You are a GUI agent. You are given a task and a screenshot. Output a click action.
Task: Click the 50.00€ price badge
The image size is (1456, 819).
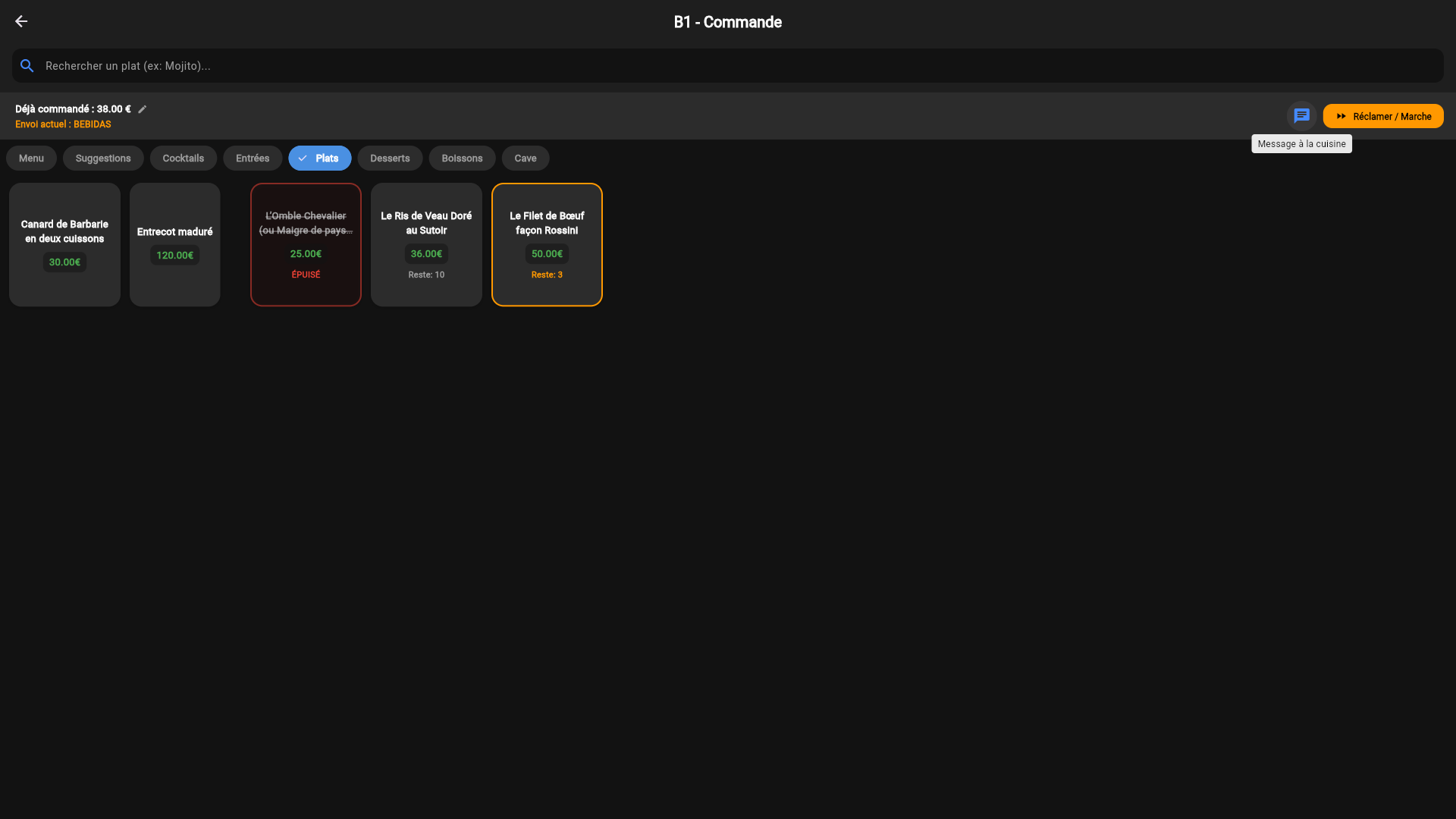[x=547, y=254]
